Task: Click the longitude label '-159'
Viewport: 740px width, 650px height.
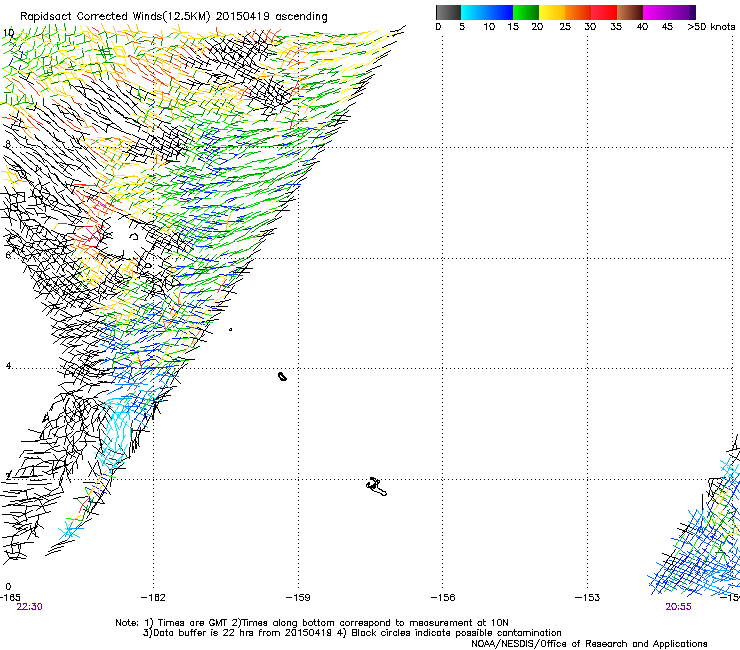Action: (298, 598)
